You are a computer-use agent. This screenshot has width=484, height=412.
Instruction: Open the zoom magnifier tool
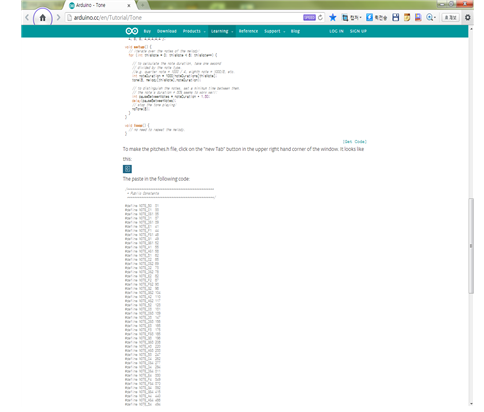tap(430, 17)
